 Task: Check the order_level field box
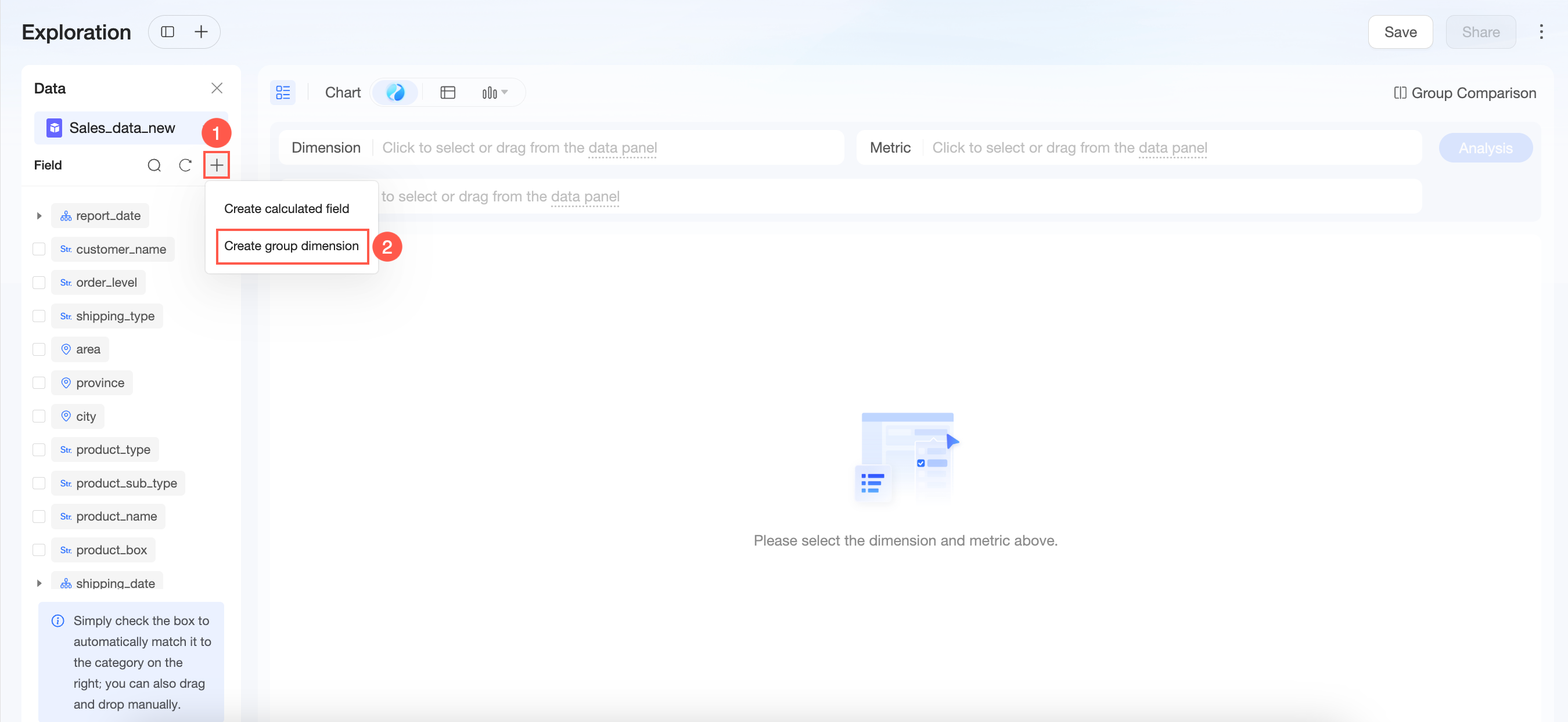pyautogui.click(x=39, y=283)
